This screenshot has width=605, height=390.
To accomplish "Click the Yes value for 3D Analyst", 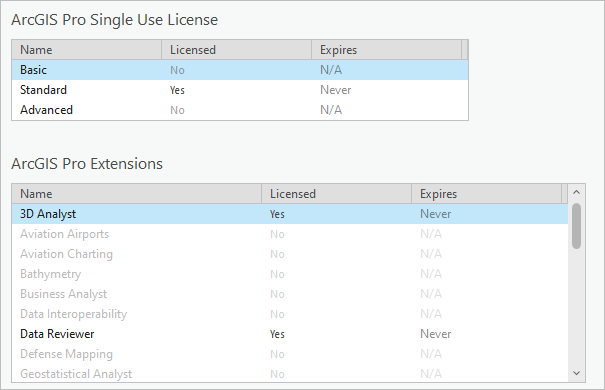I will pyautogui.click(x=277, y=214).
